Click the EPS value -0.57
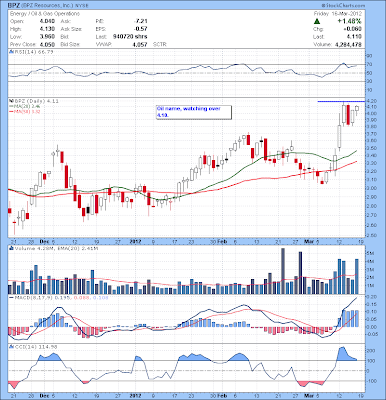This screenshot has height=400, width=386. [140, 29]
